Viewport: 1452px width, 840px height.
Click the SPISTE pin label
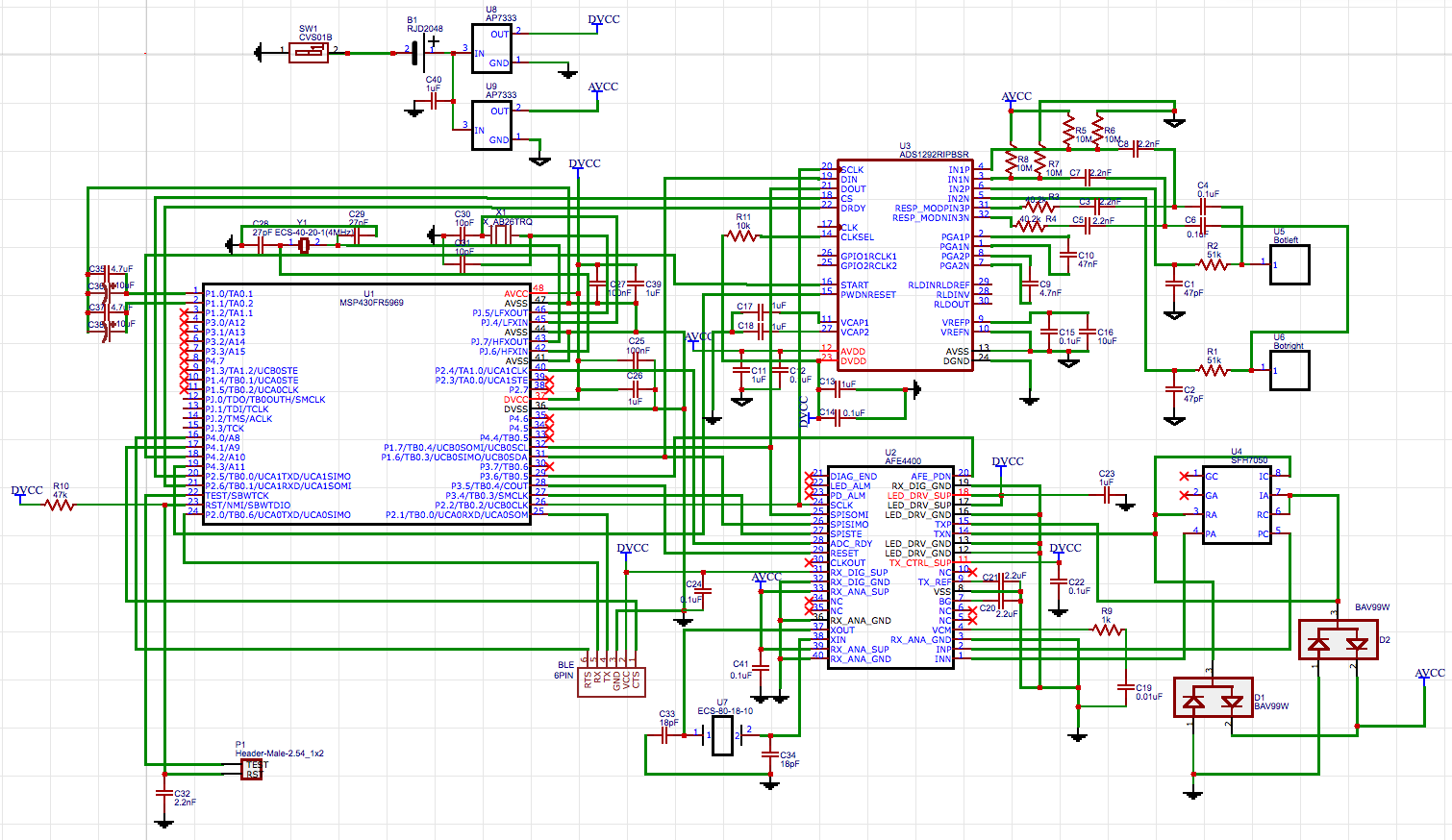(x=846, y=533)
